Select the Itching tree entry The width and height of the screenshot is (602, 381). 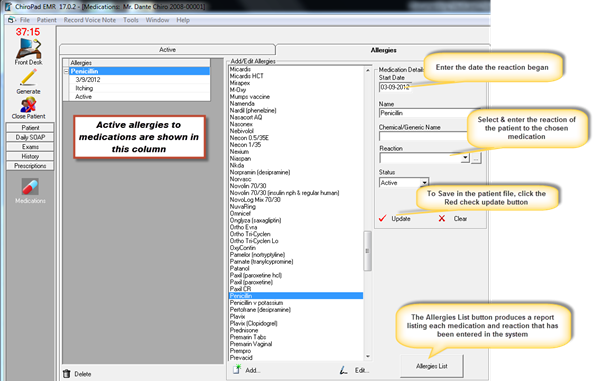pyautogui.click(x=84, y=88)
